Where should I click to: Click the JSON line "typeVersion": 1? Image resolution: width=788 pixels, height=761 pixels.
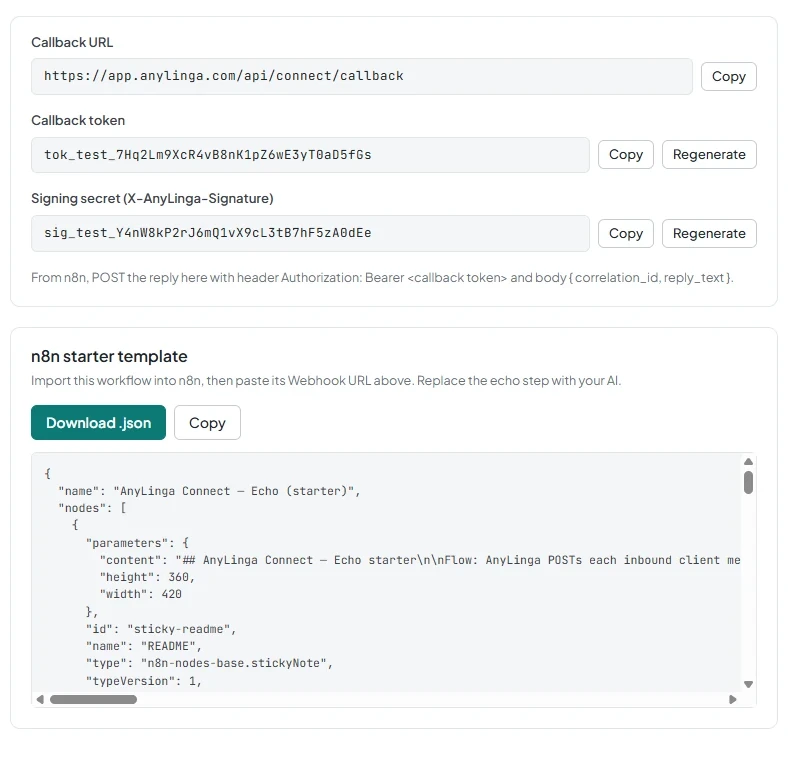click(143, 681)
